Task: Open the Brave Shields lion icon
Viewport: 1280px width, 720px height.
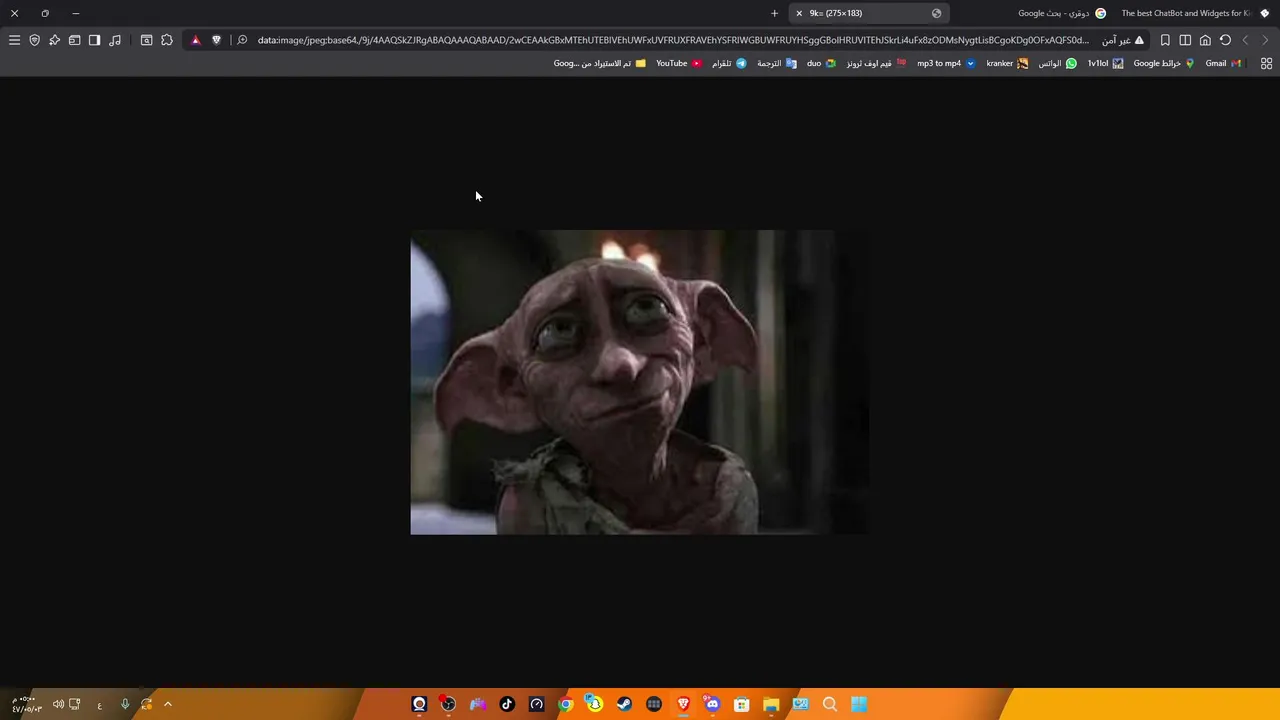Action: (216, 40)
